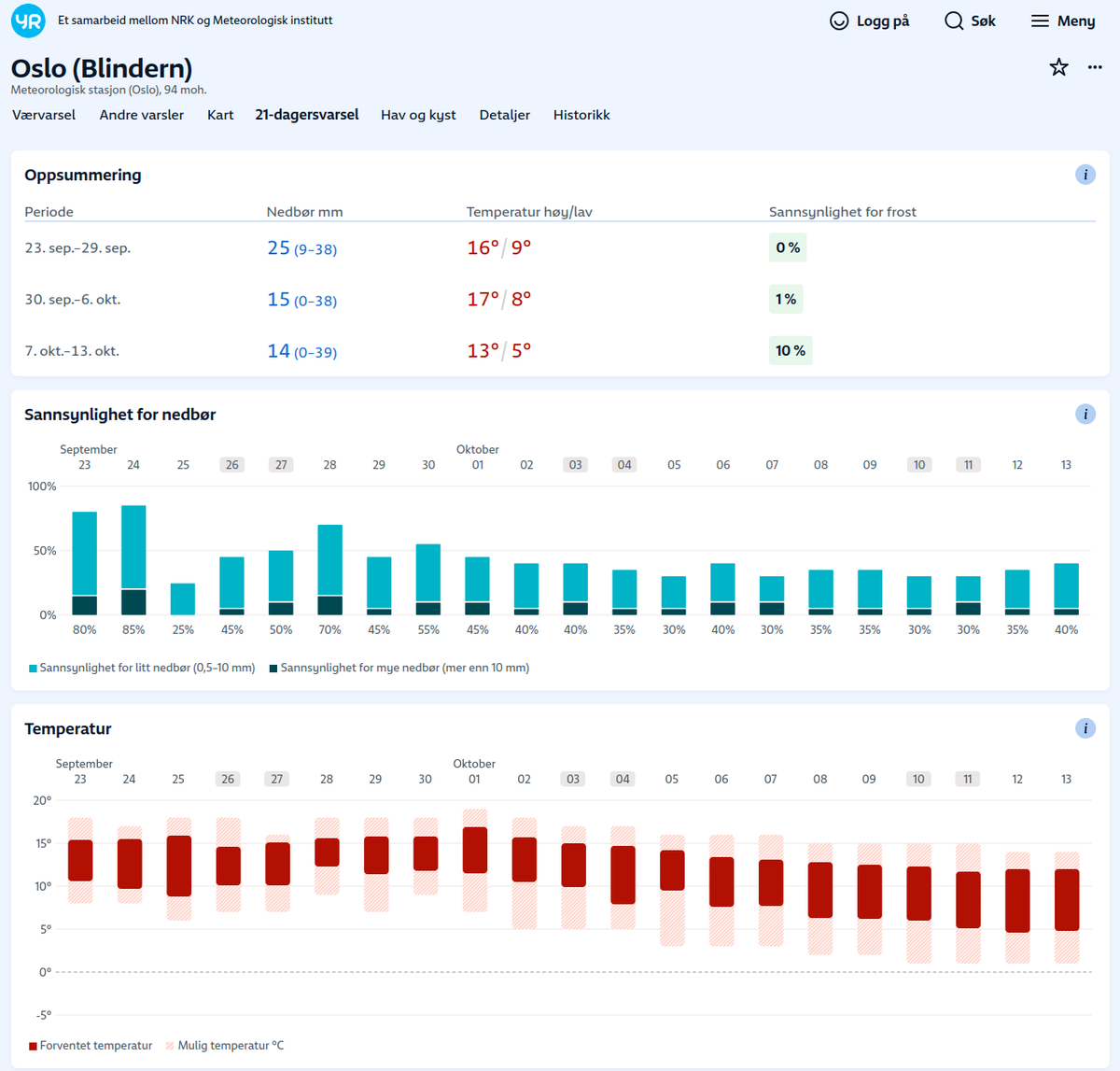The width and height of the screenshot is (1120, 1071).
Task: Click the 55% label under 30 September
Action: click(x=428, y=630)
